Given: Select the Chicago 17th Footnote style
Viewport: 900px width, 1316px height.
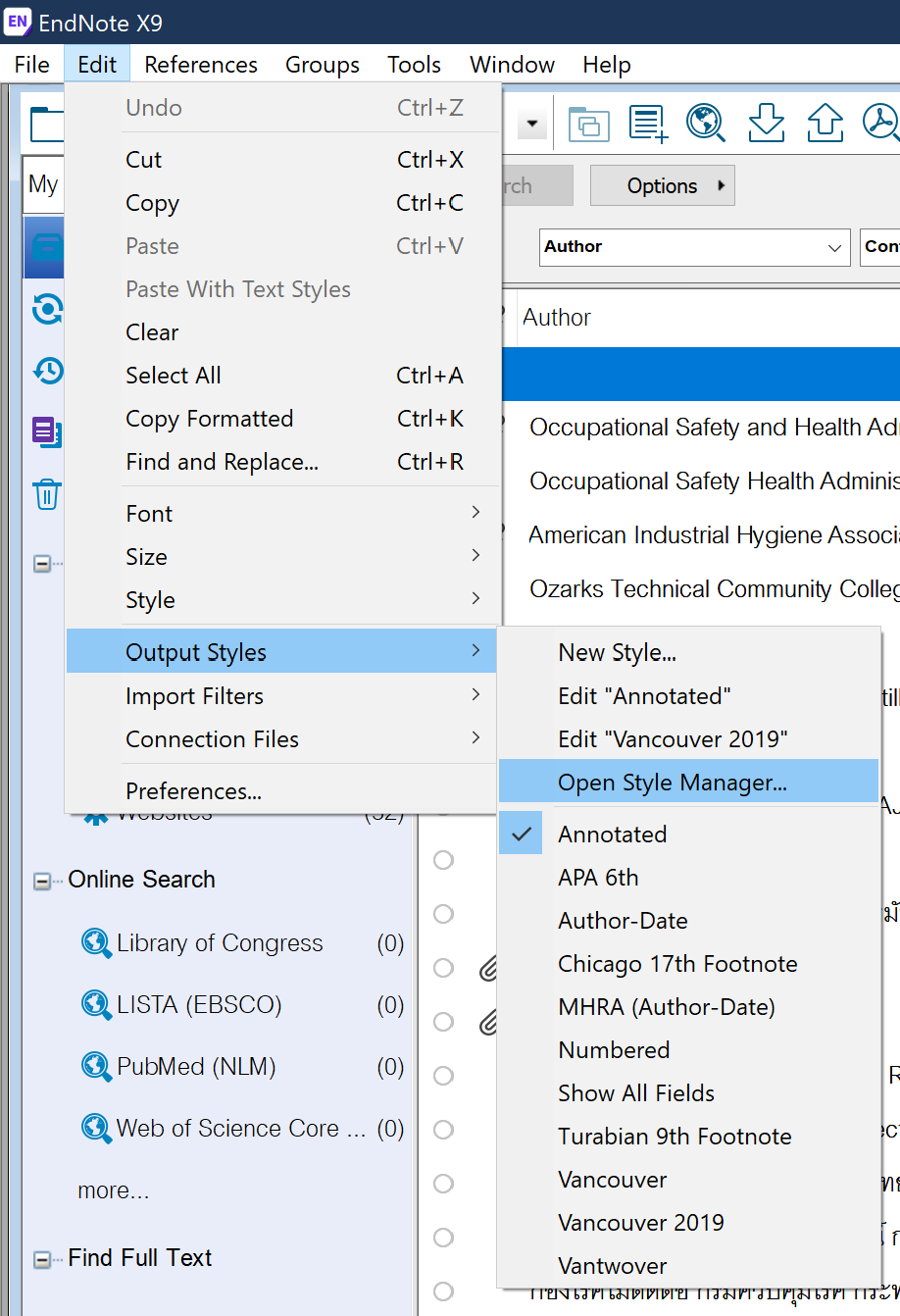Looking at the screenshot, I should [x=688, y=964].
